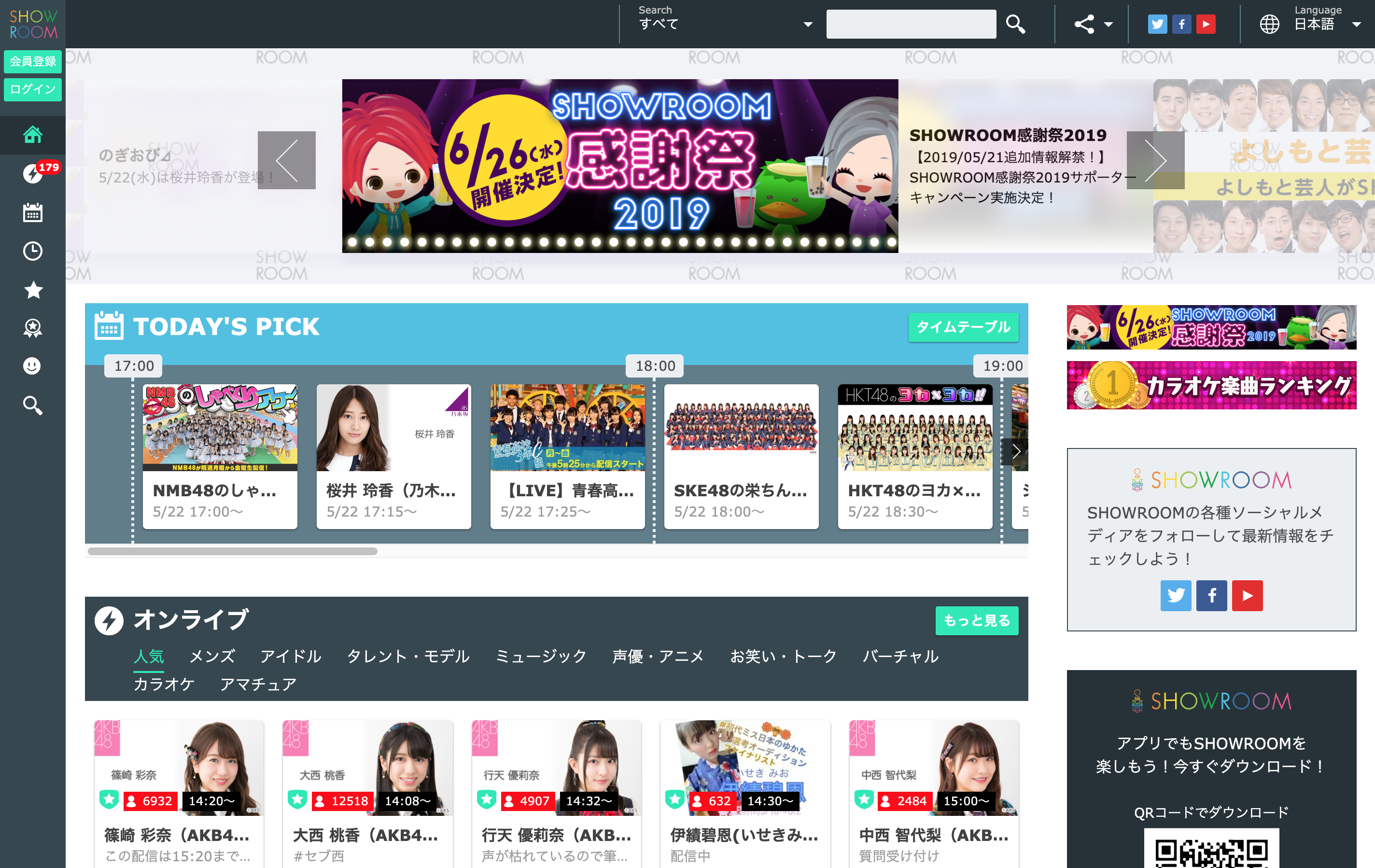Click the smiley face avatar sidebar icon

[32, 366]
